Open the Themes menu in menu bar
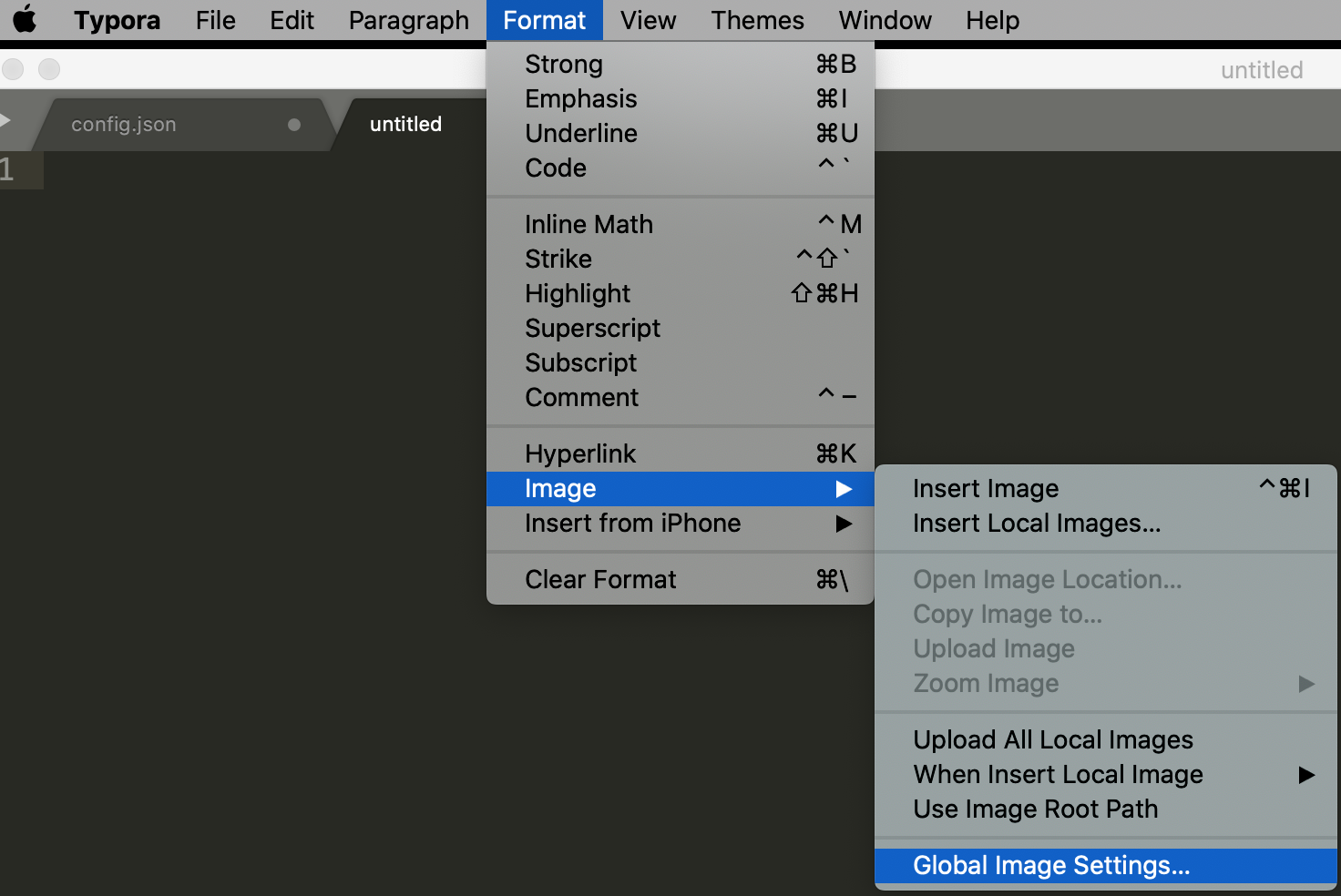1341x896 pixels. (x=757, y=20)
